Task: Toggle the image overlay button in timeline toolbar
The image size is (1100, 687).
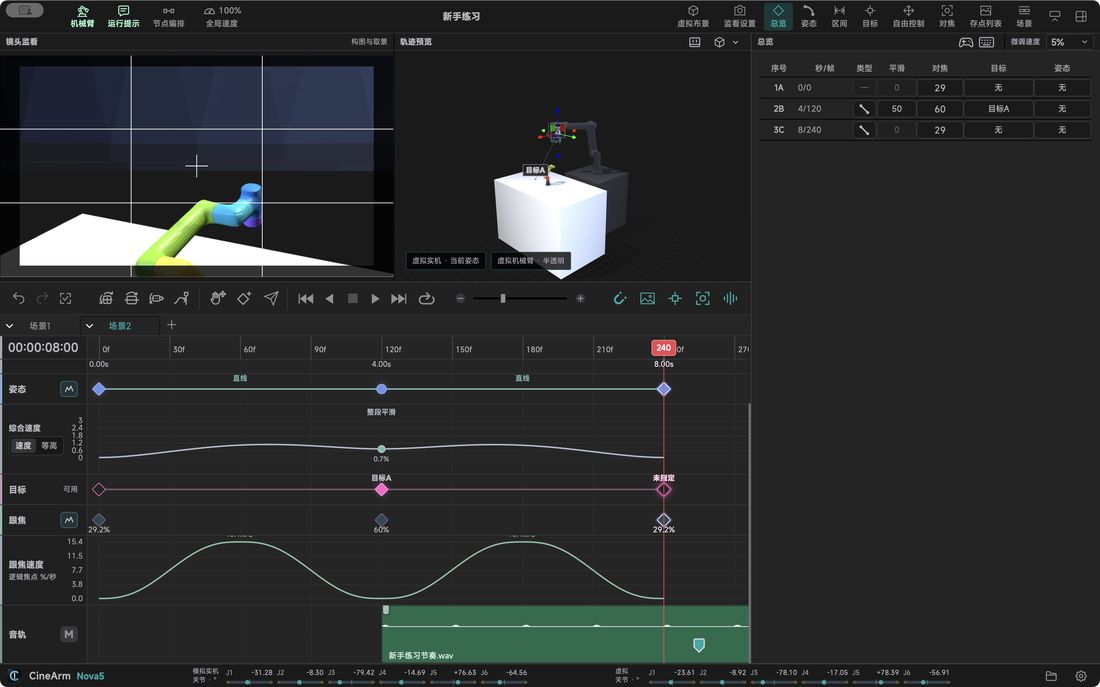Action: [x=648, y=298]
